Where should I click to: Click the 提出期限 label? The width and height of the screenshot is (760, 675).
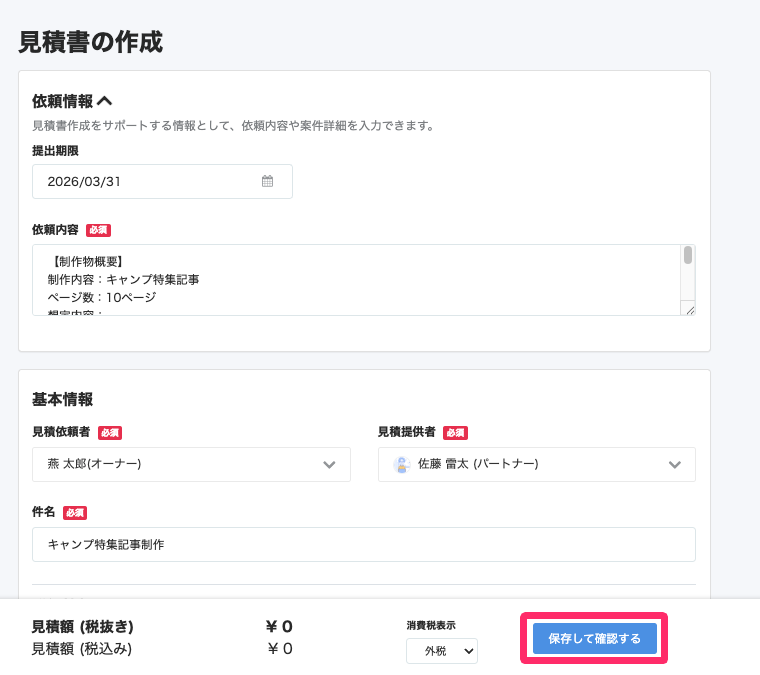click(55, 151)
